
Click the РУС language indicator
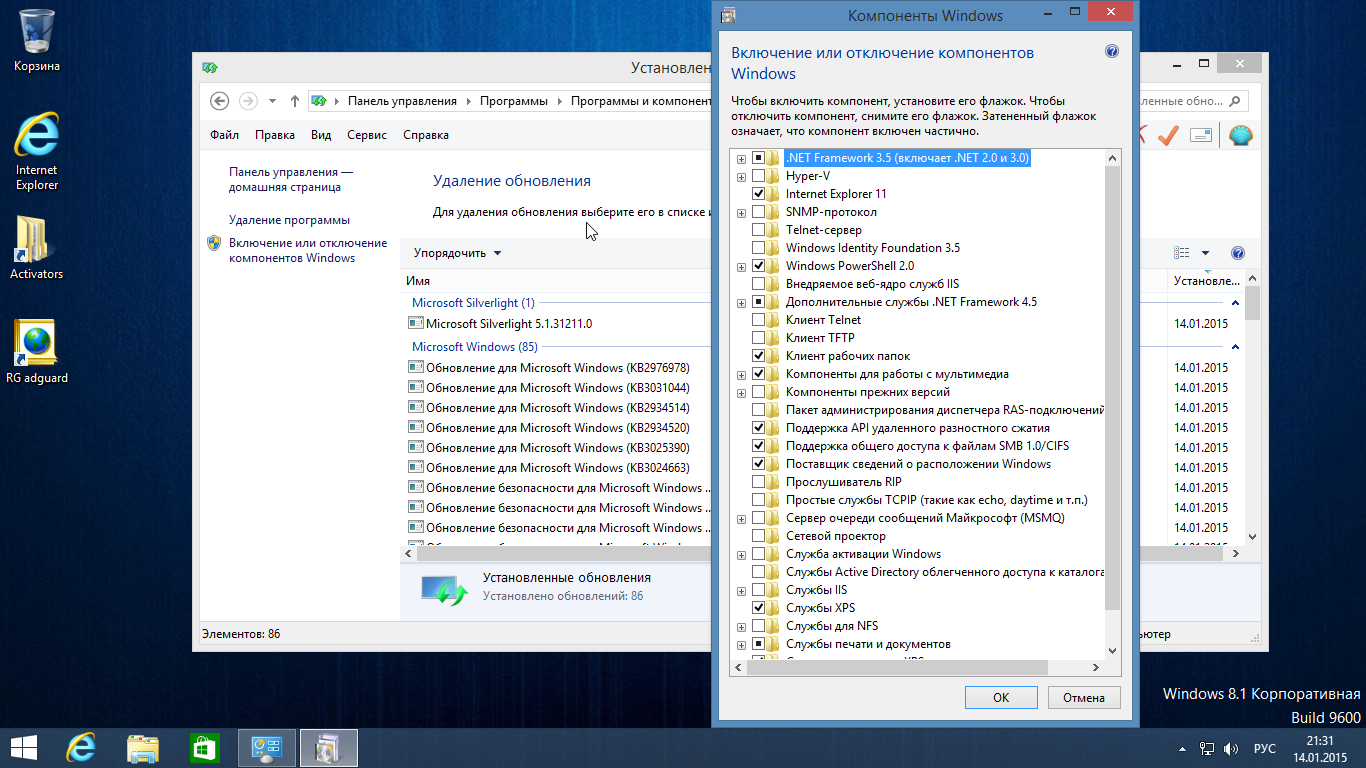point(1265,748)
